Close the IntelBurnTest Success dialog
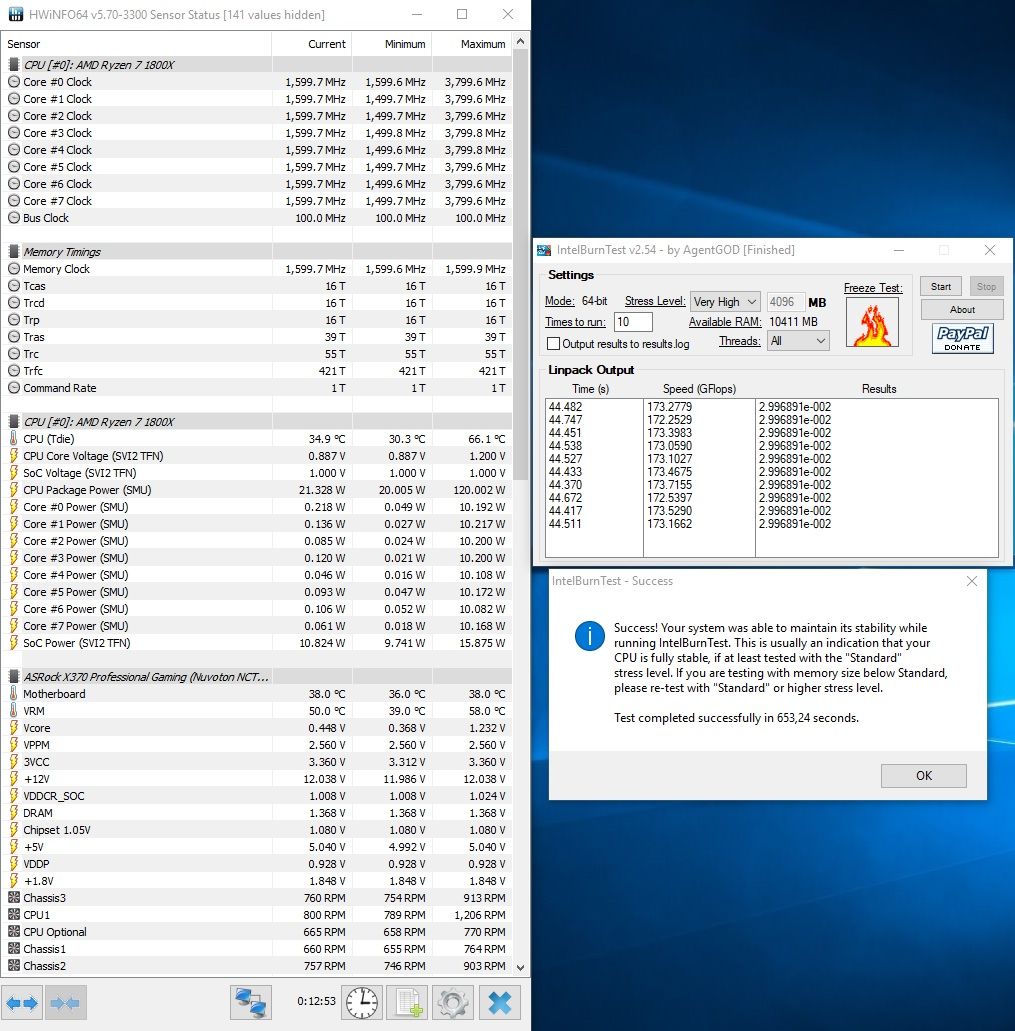Image resolution: width=1015 pixels, height=1031 pixels. (x=972, y=581)
